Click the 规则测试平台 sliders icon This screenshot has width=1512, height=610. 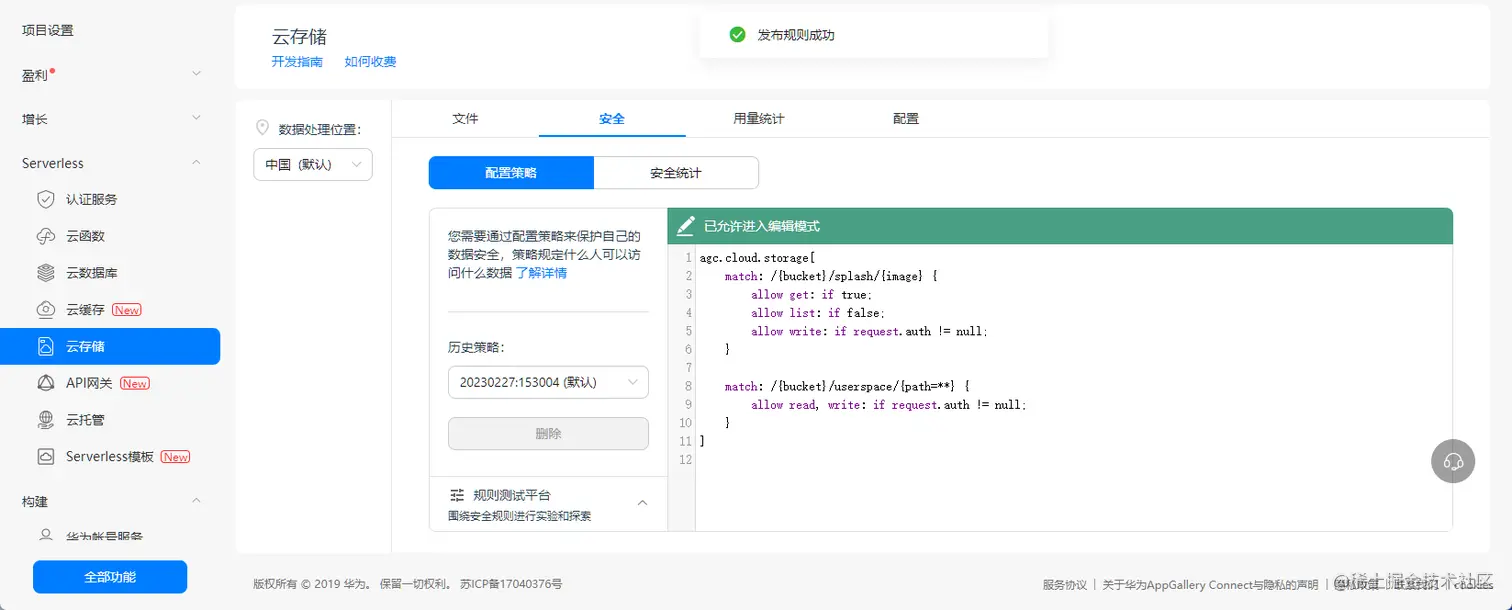pyautogui.click(x=457, y=495)
